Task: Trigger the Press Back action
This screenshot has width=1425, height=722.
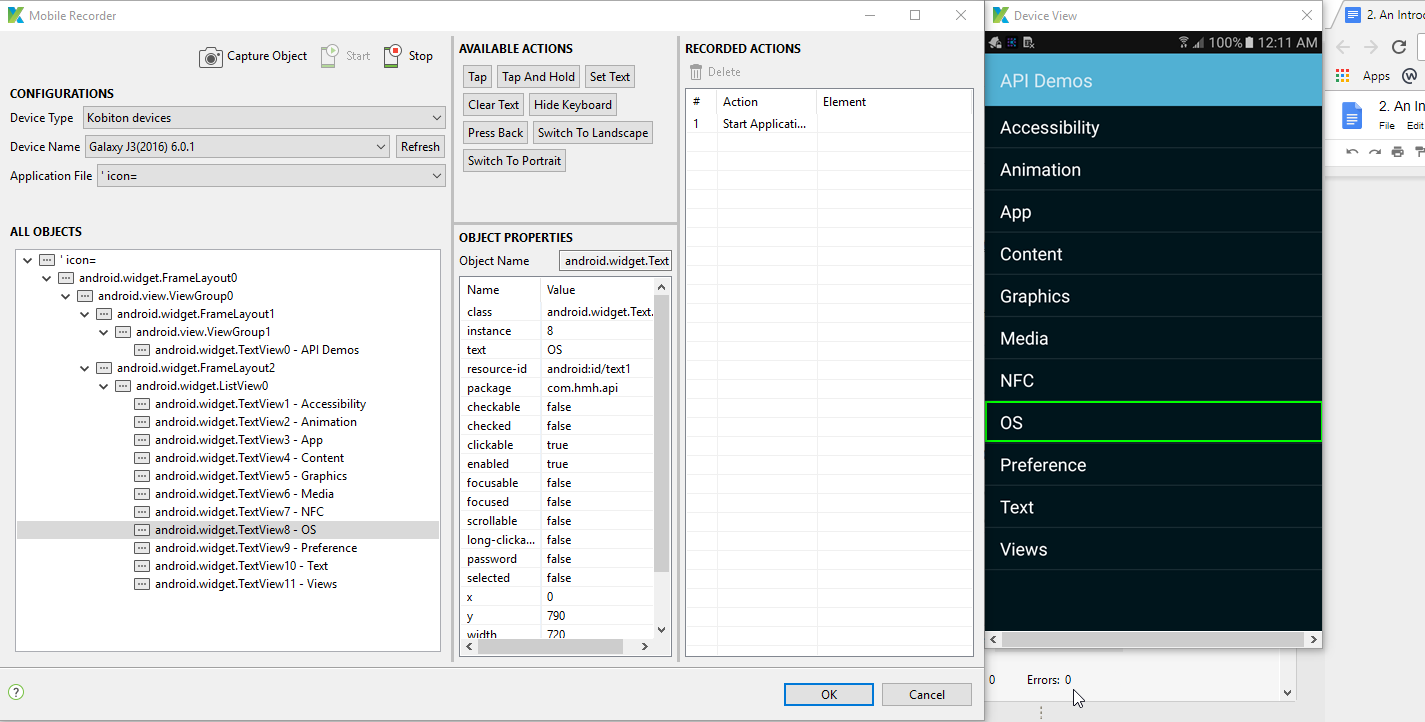Action: pos(494,132)
